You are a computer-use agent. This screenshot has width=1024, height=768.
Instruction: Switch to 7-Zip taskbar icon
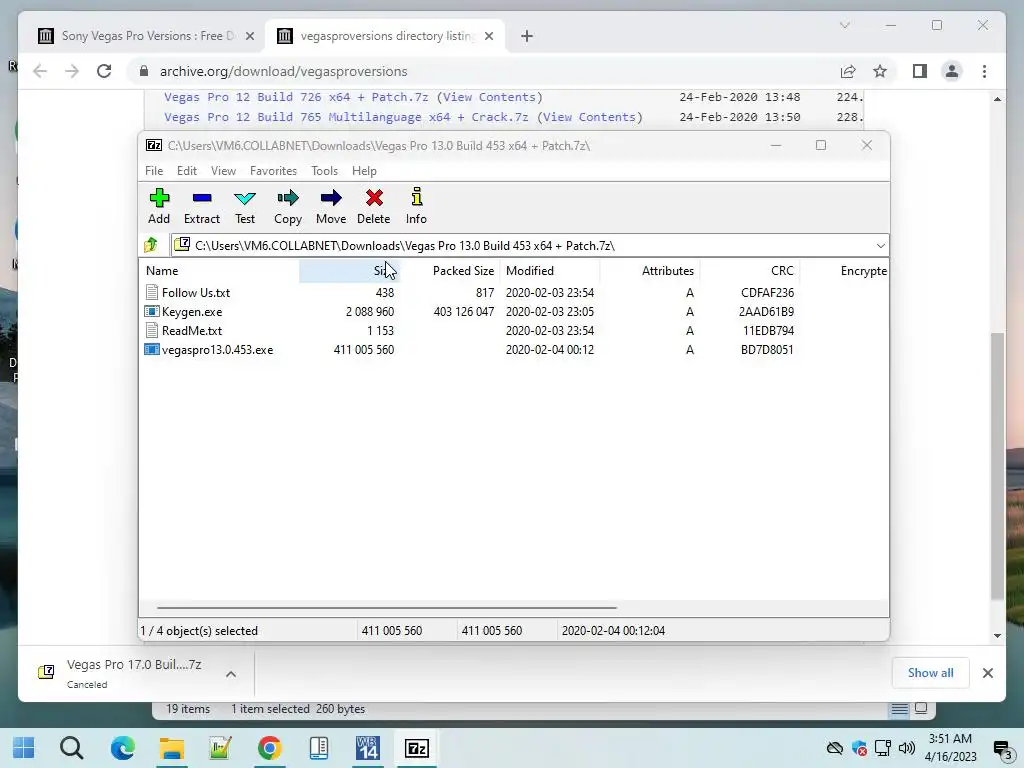tap(417, 748)
